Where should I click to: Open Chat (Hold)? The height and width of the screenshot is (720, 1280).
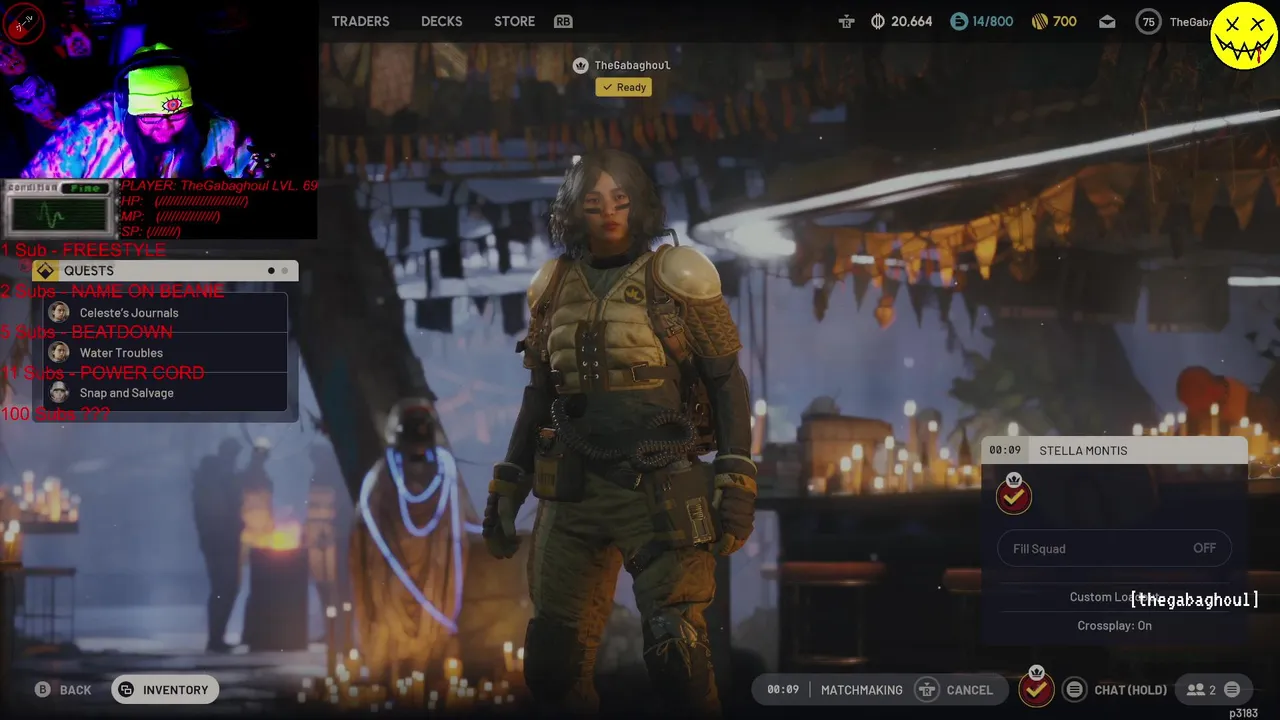tap(1131, 690)
